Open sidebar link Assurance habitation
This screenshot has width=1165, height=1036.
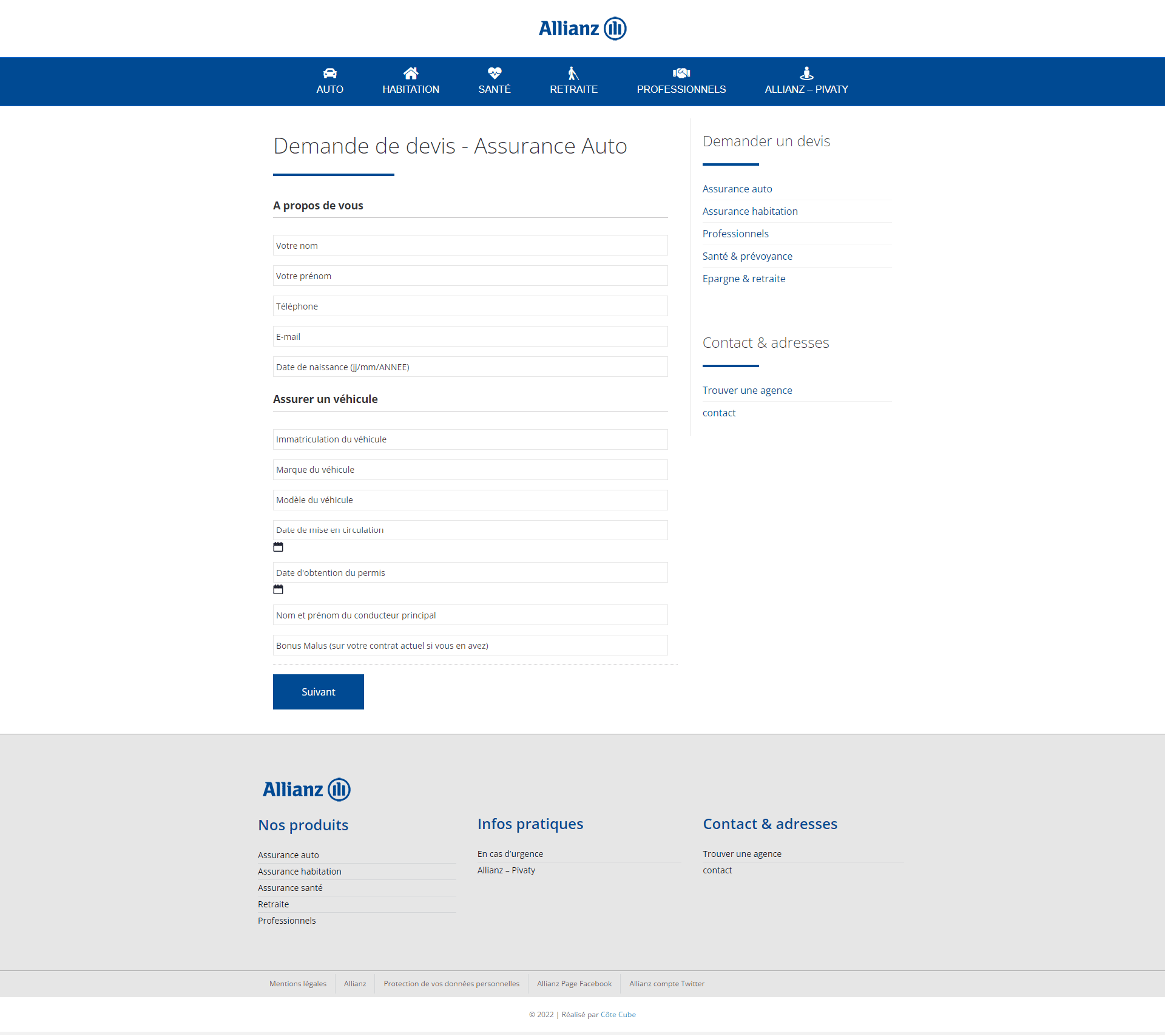(750, 211)
